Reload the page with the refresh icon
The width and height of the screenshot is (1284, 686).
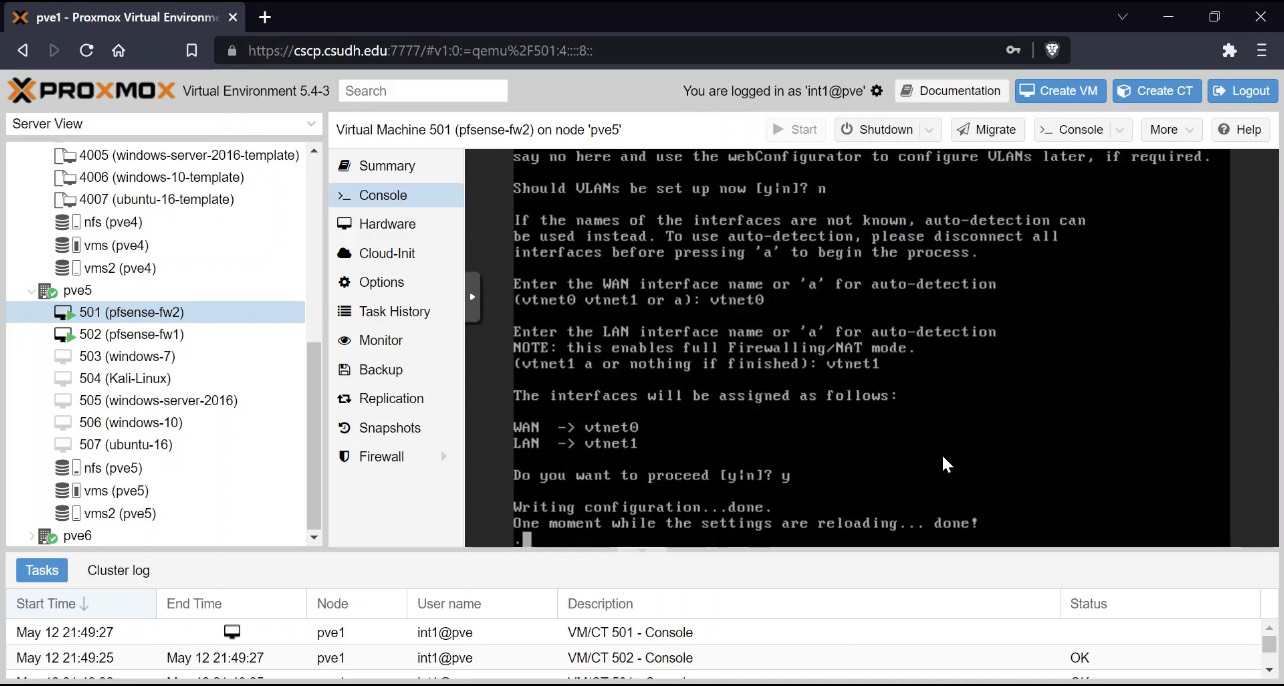[86, 50]
